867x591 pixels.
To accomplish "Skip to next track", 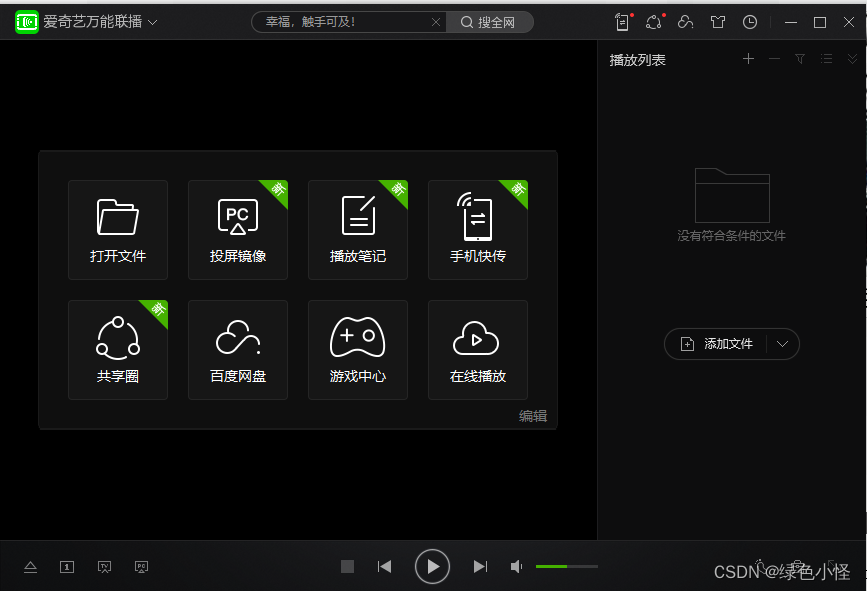I will [x=480, y=567].
